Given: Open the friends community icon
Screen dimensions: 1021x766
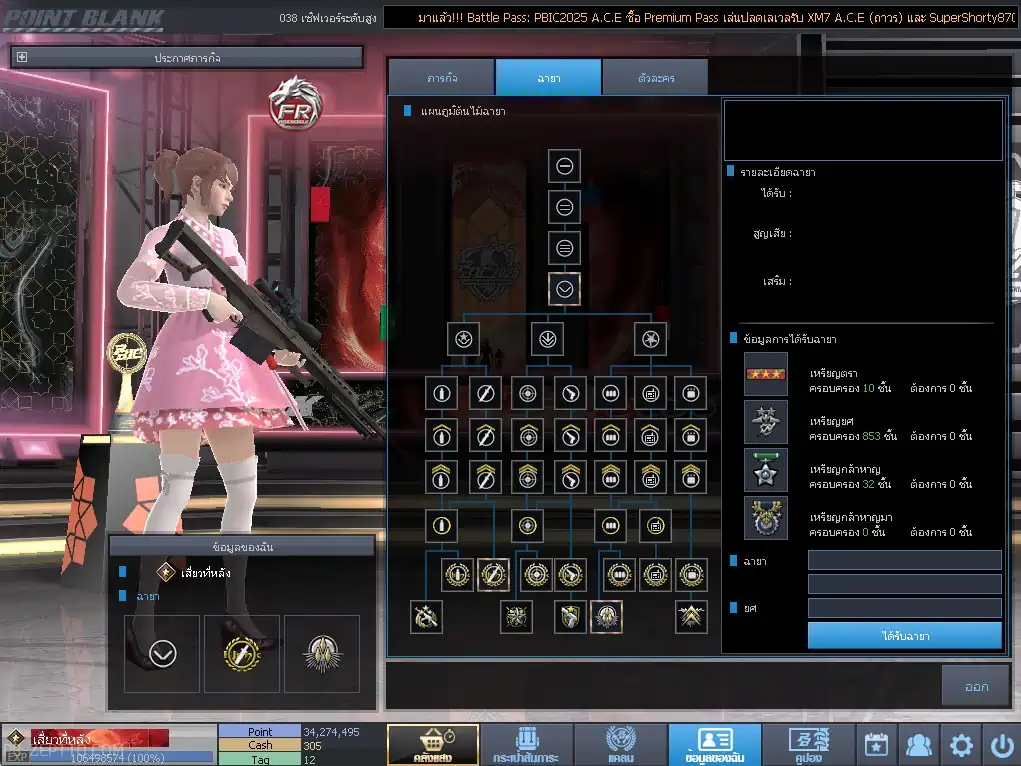Looking at the screenshot, I should pyautogui.click(x=918, y=745).
